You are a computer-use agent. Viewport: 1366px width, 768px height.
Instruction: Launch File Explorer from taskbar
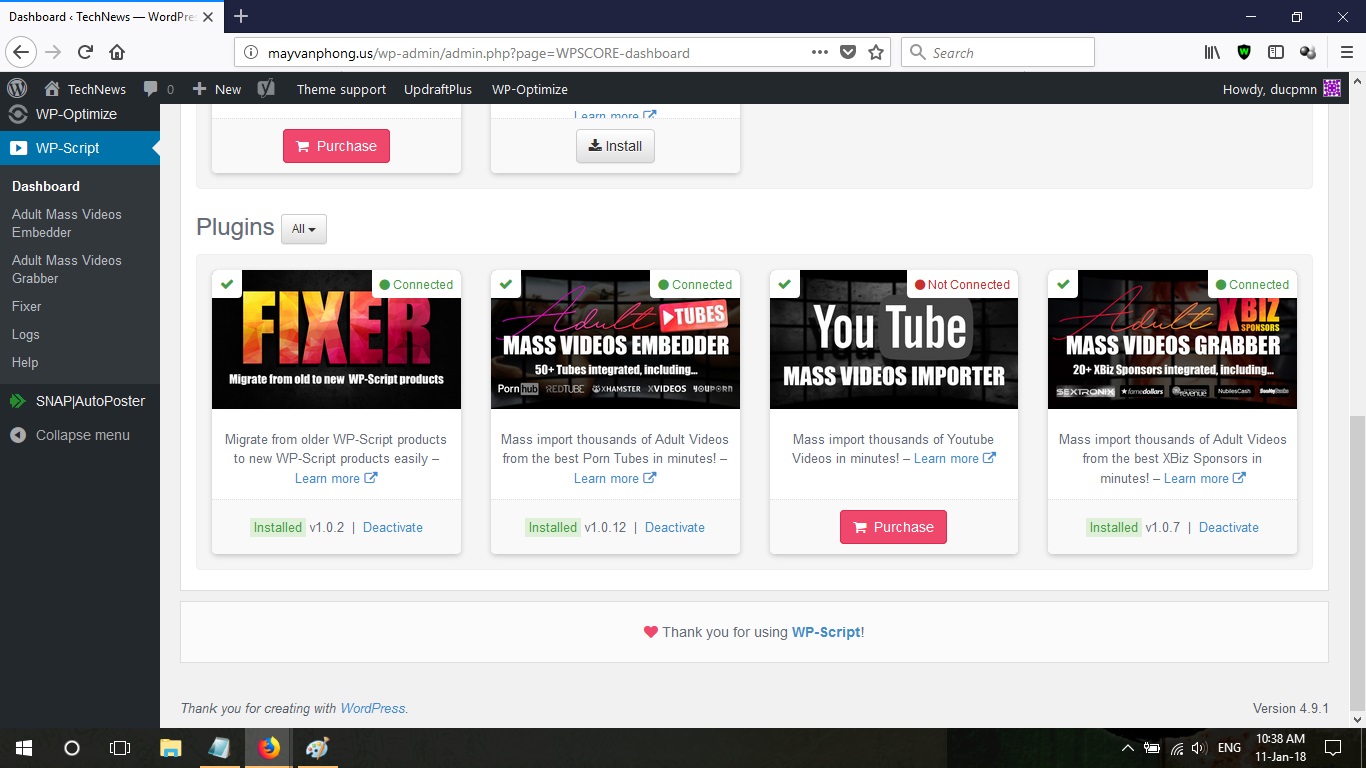(171, 748)
